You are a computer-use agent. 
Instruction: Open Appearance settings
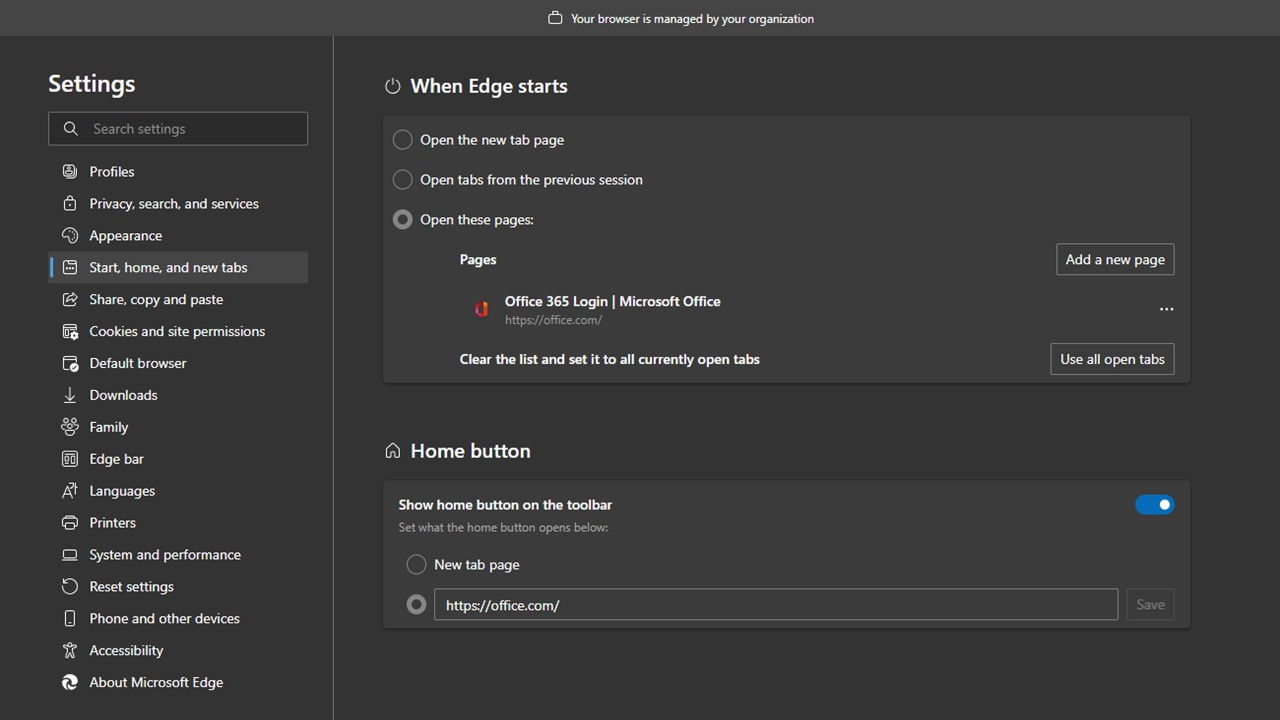tap(178, 236)
